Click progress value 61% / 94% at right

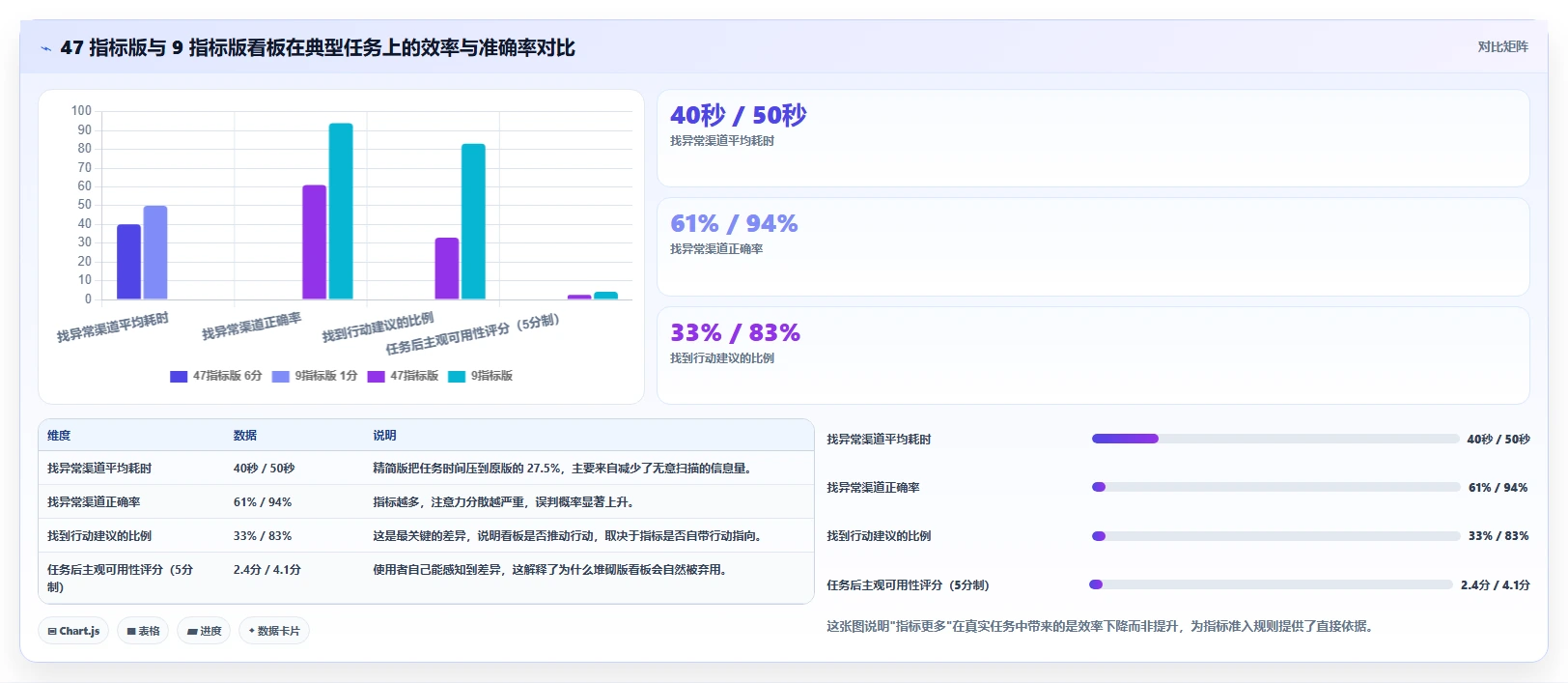1498,487
